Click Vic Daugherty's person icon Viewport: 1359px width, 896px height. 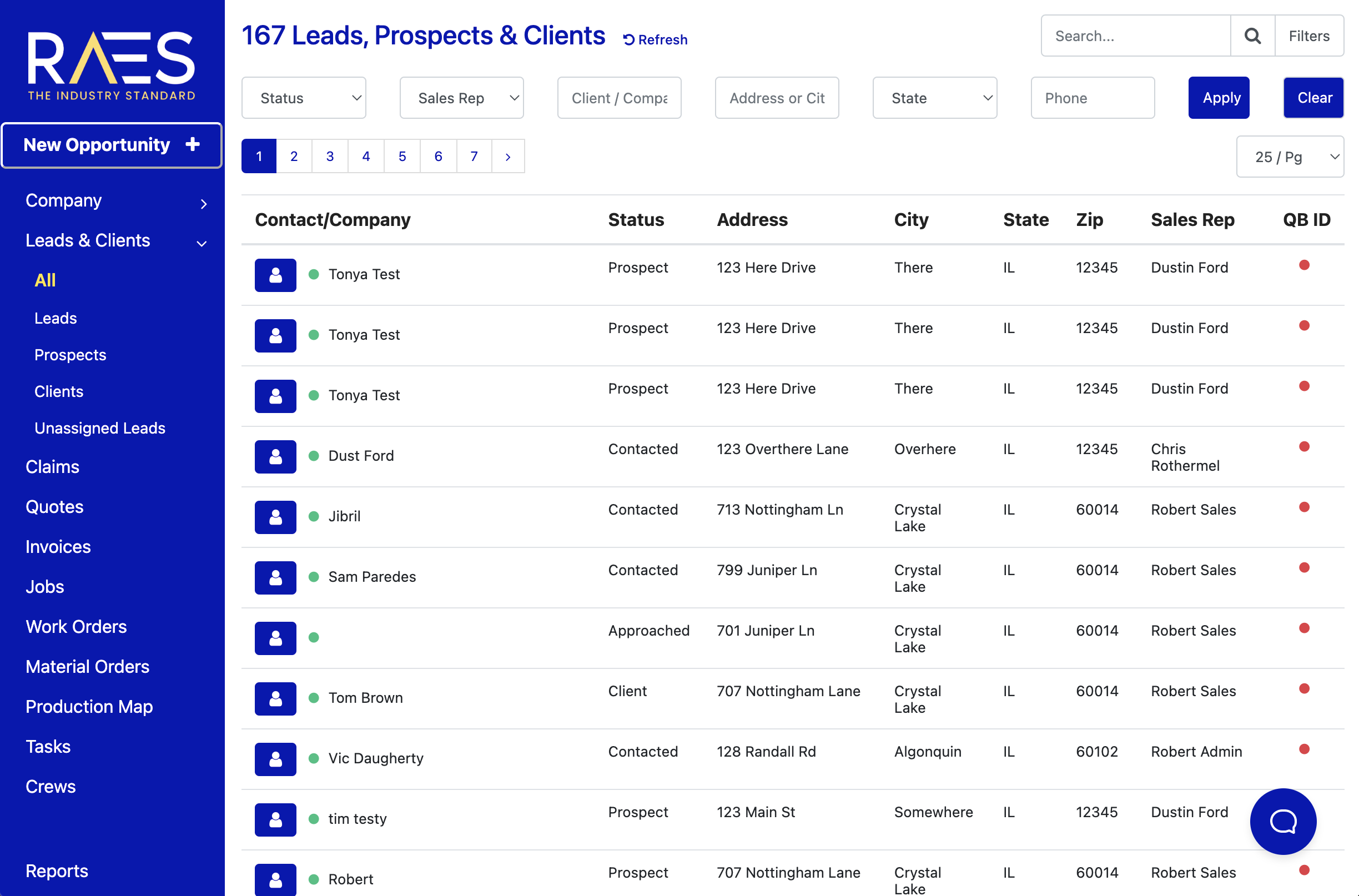click(x=275, y=759)
